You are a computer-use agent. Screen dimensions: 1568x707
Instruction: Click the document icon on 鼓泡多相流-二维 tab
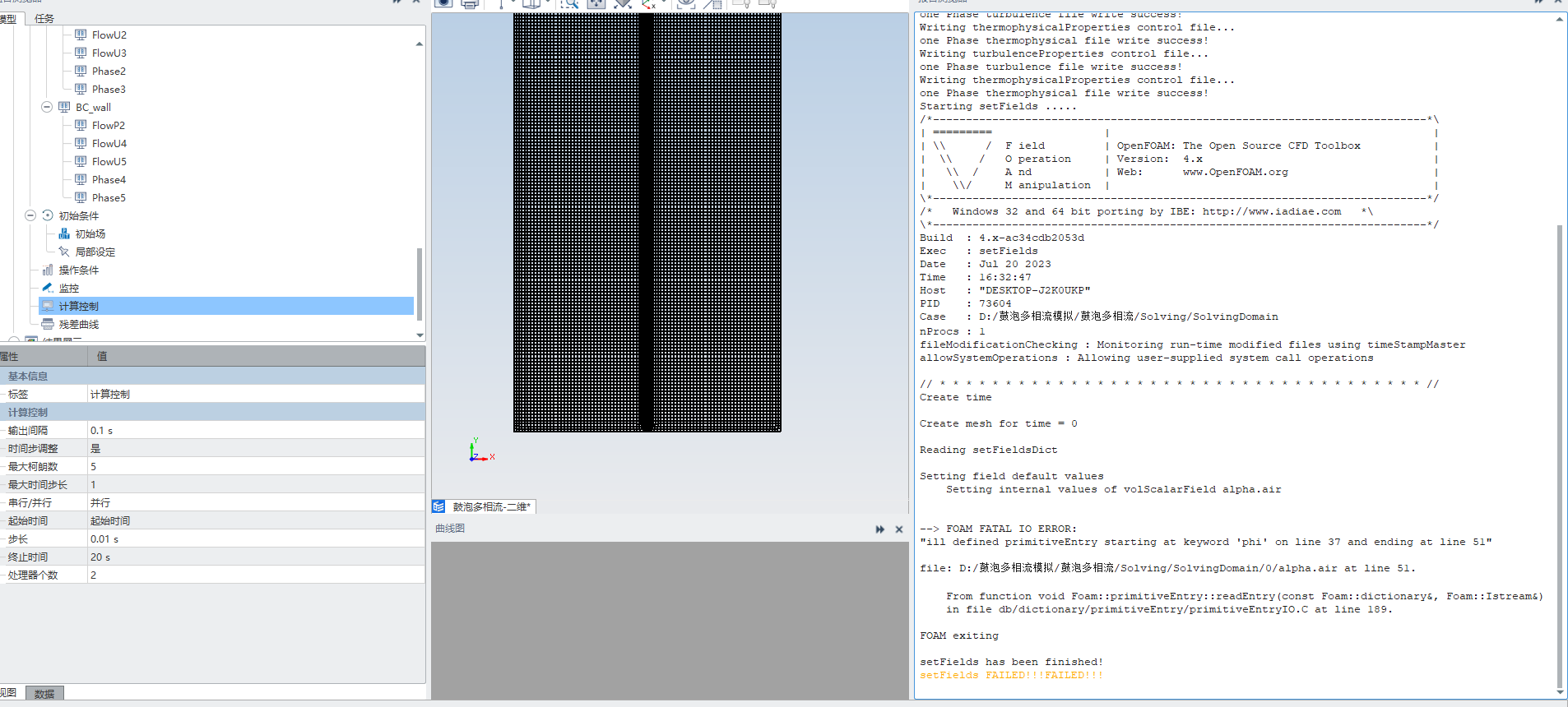439,506
